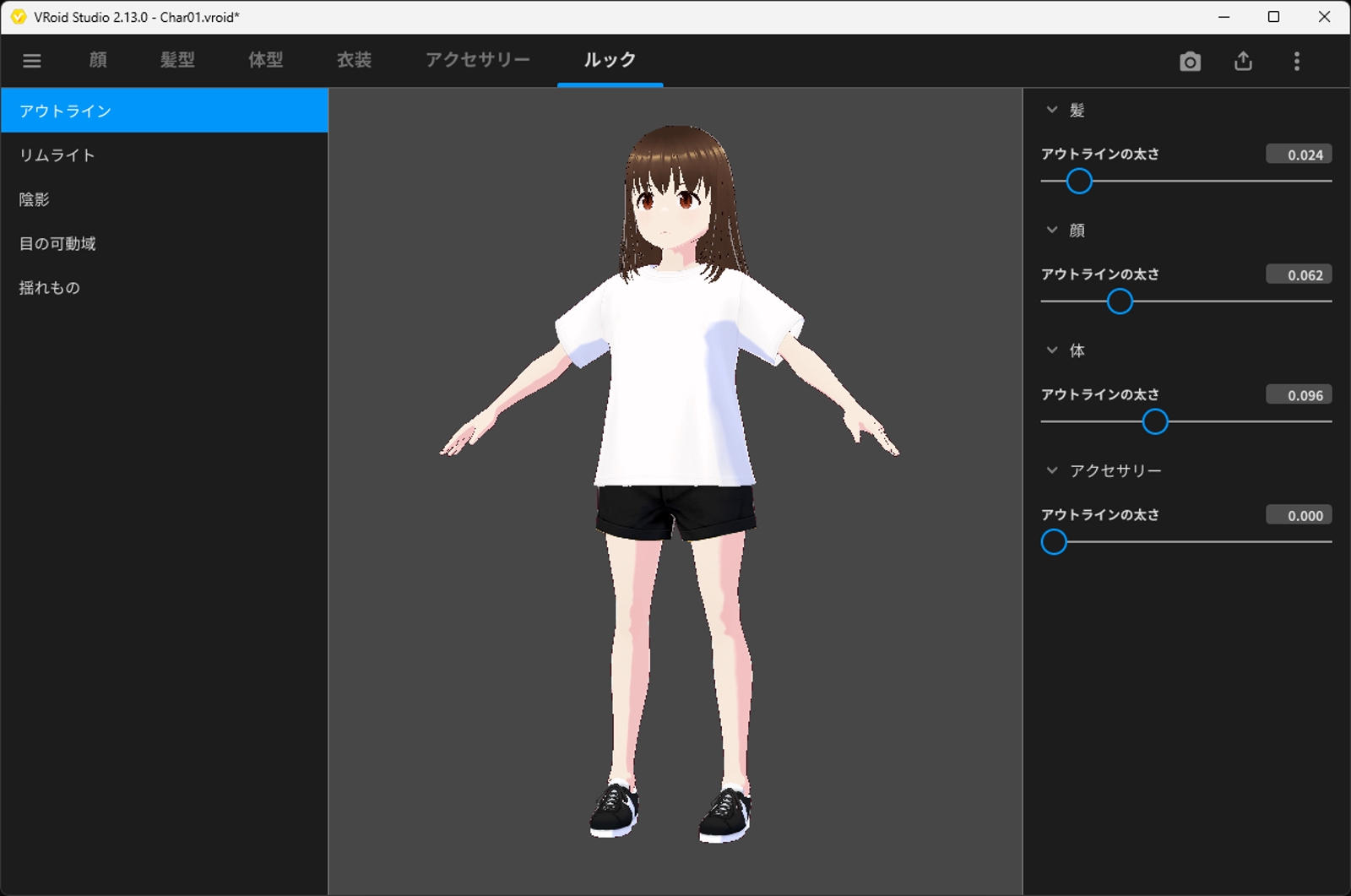Collapse the 髪 section chevron
This screenshot has height=896, width=1351.
[x=1052, y=110]
